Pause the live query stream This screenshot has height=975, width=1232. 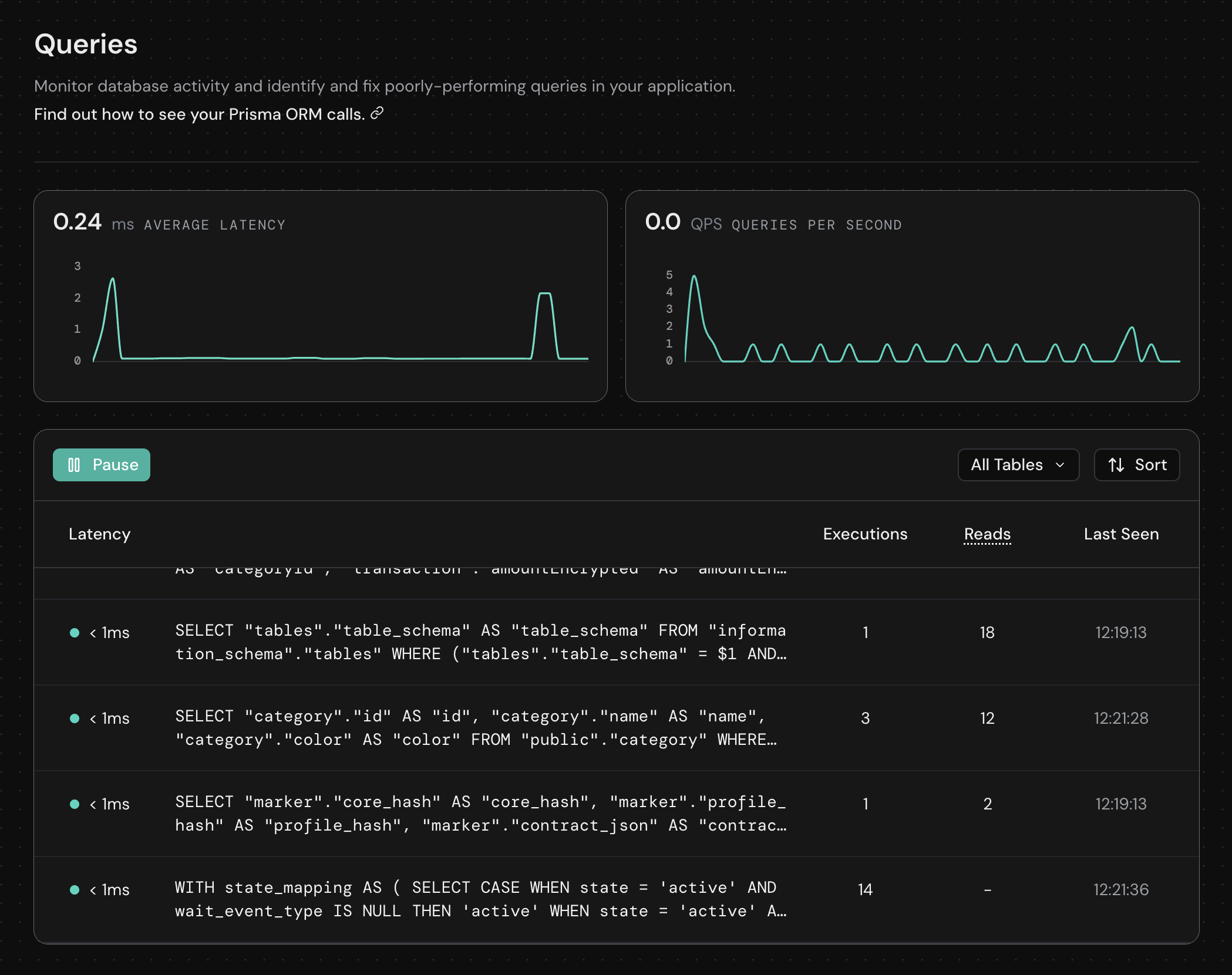tap(102, 465)
